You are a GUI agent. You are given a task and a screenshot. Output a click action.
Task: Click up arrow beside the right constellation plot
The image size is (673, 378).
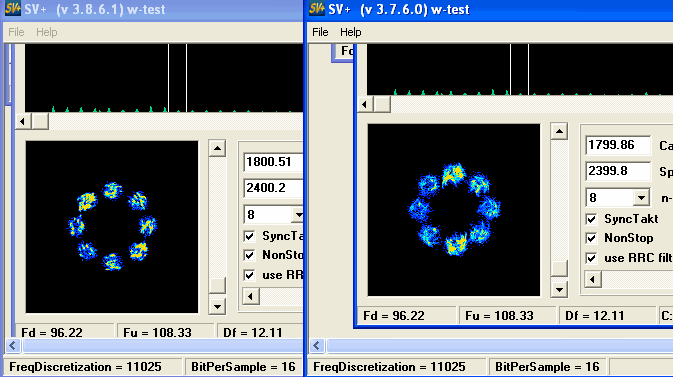pos(559,131)
